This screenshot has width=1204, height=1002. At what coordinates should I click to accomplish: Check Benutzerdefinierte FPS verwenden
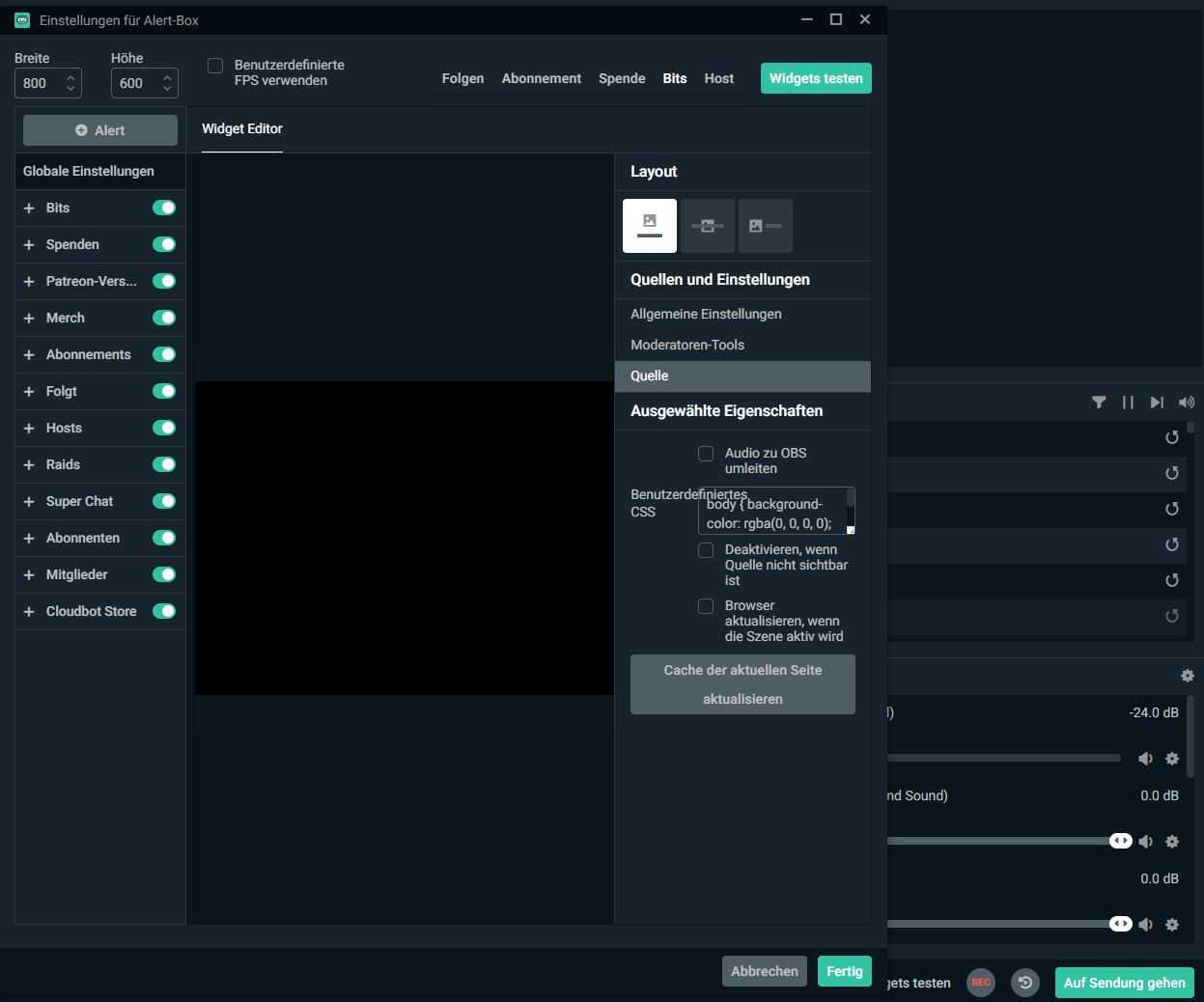(x=215, y=66)
